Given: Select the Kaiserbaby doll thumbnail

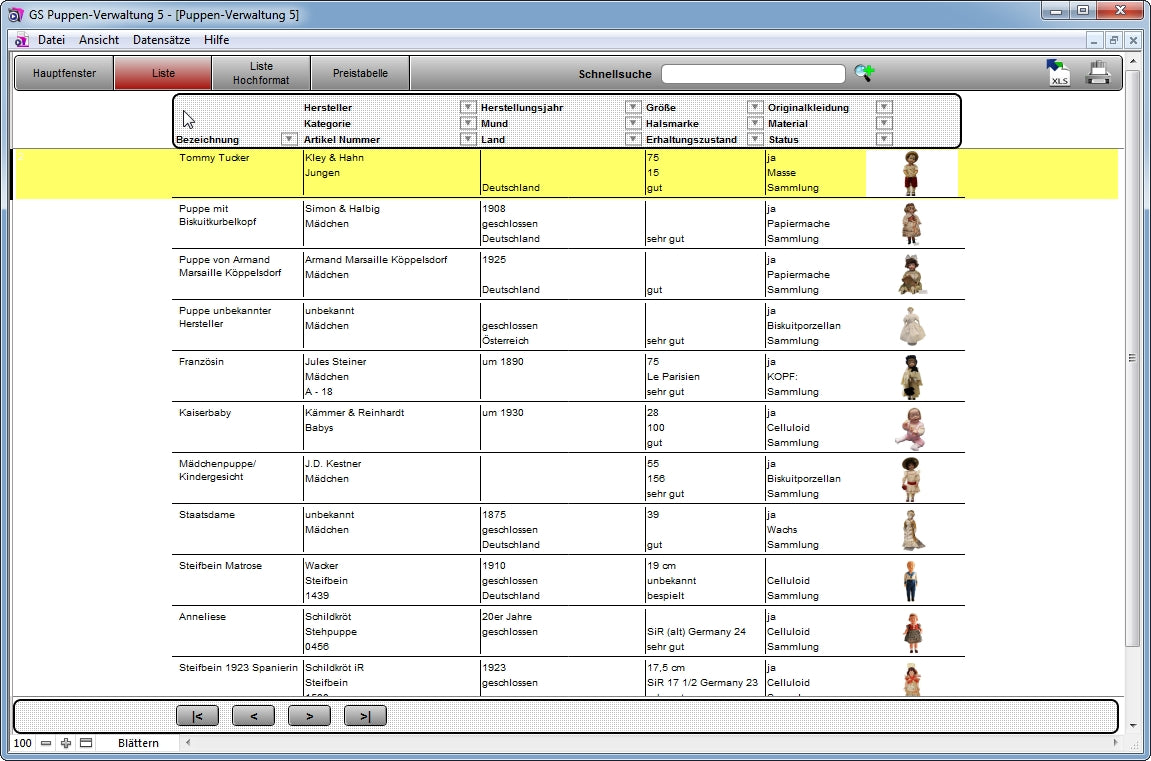Looking at the screenshot, I should (x=910, y=428).
